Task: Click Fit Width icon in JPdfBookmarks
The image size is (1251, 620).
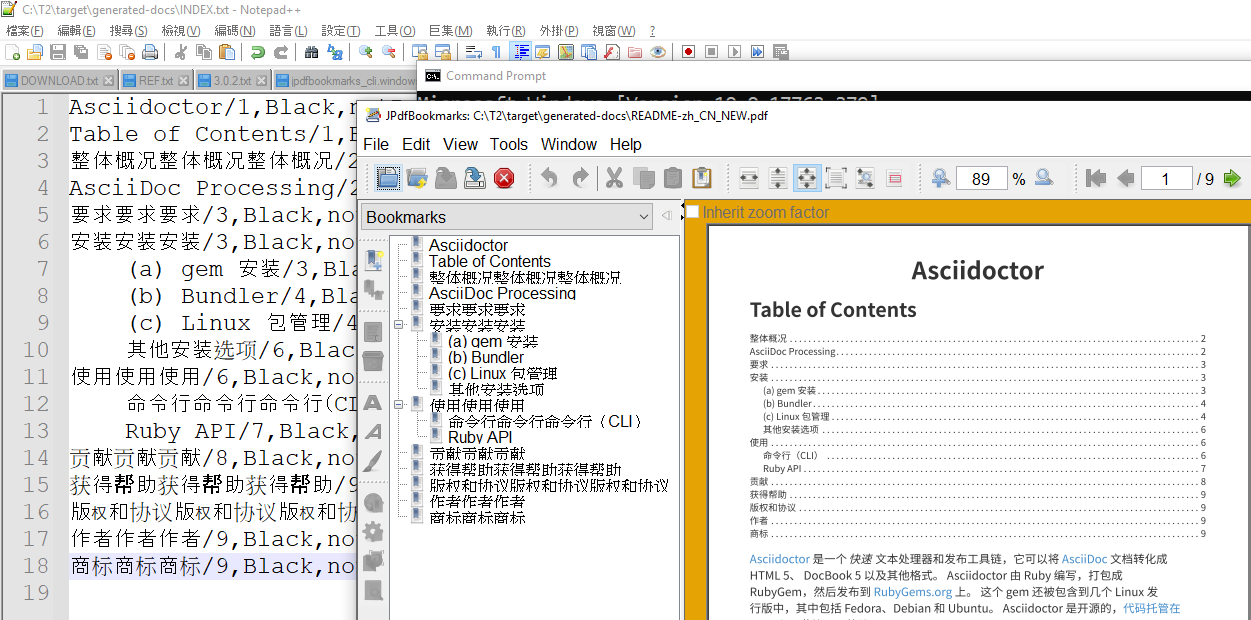Action: (x=749, y=178)
